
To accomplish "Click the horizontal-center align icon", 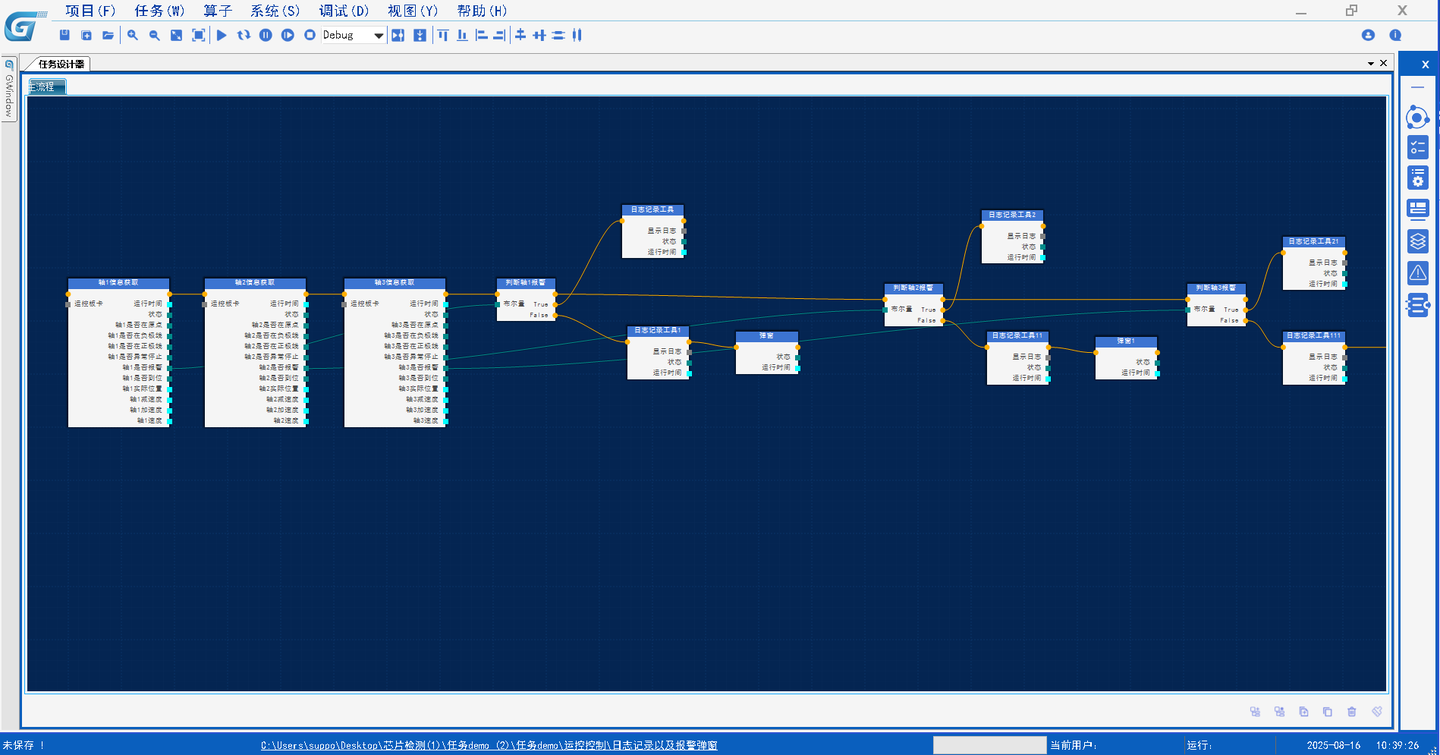I will (539, 35).
